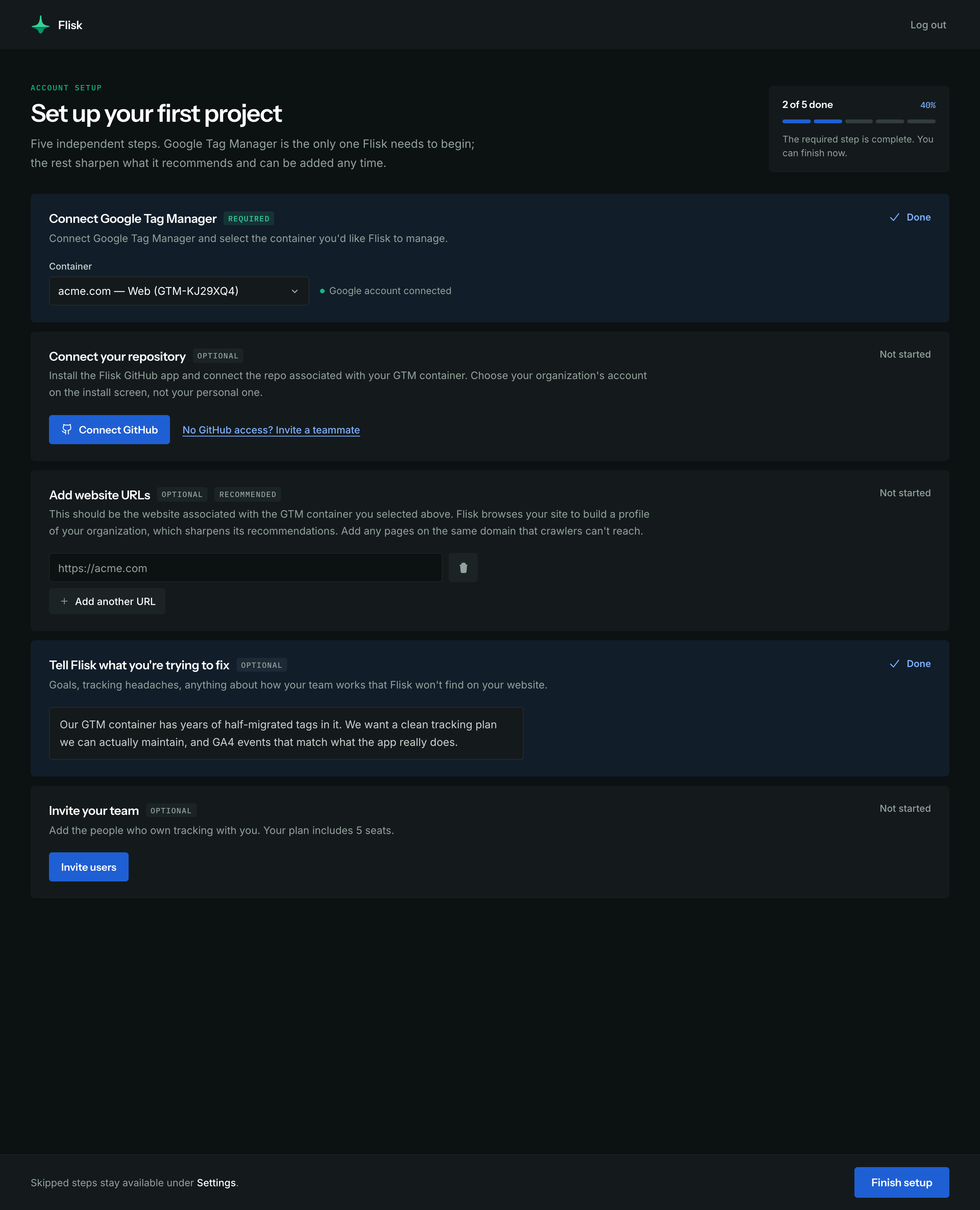980x1210 pixels.
Task: Follow the Invite a teammate link
Action: tap(271, 430)
